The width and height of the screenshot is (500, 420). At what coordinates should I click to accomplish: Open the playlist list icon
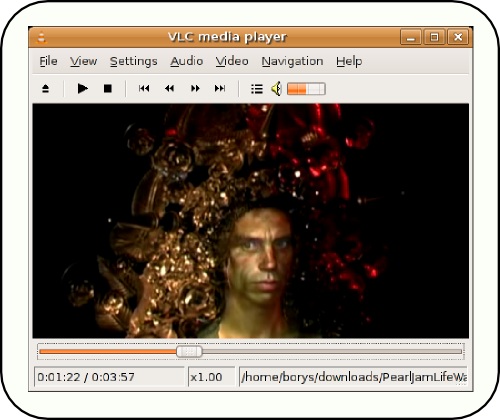point(257,89)
